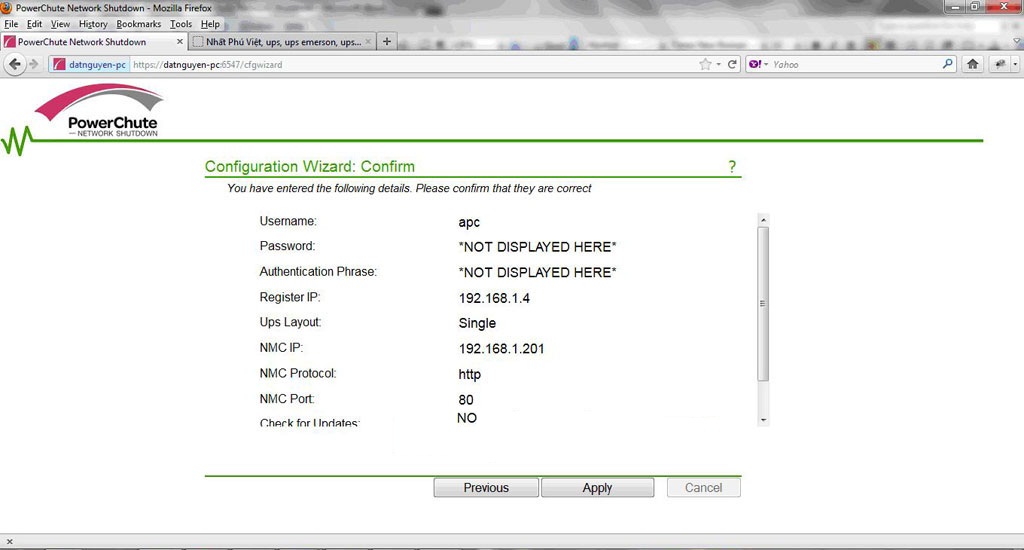Select NMC IP value 192.168.1.201

(x=501, y=349)
